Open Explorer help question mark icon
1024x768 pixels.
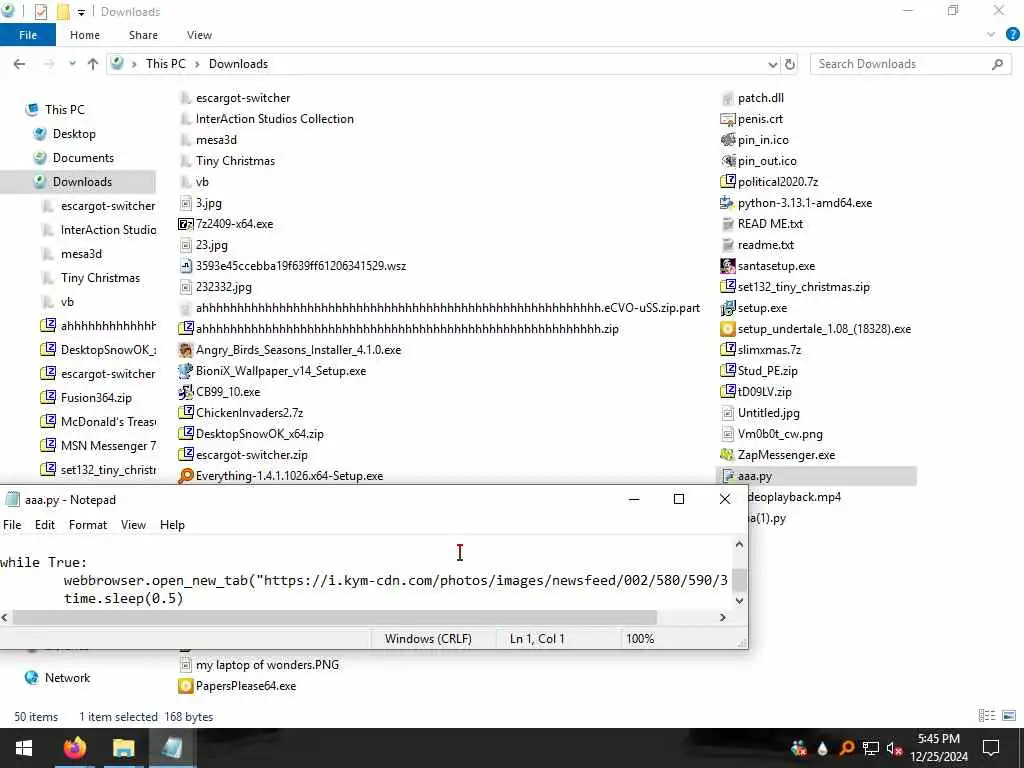[x=1012, y=35]
